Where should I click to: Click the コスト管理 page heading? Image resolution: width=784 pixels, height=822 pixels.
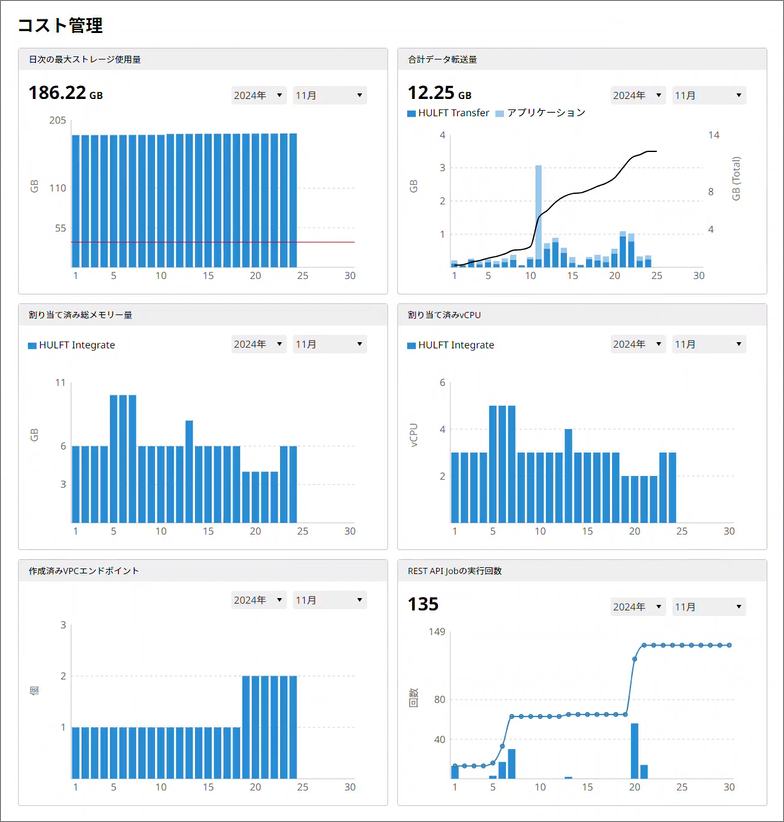pos(60,25)
